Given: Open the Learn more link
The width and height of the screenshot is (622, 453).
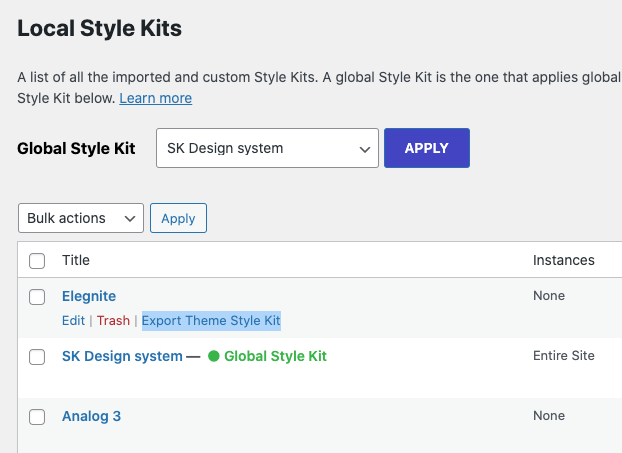Looking at the screenshot, I should 156,98.
